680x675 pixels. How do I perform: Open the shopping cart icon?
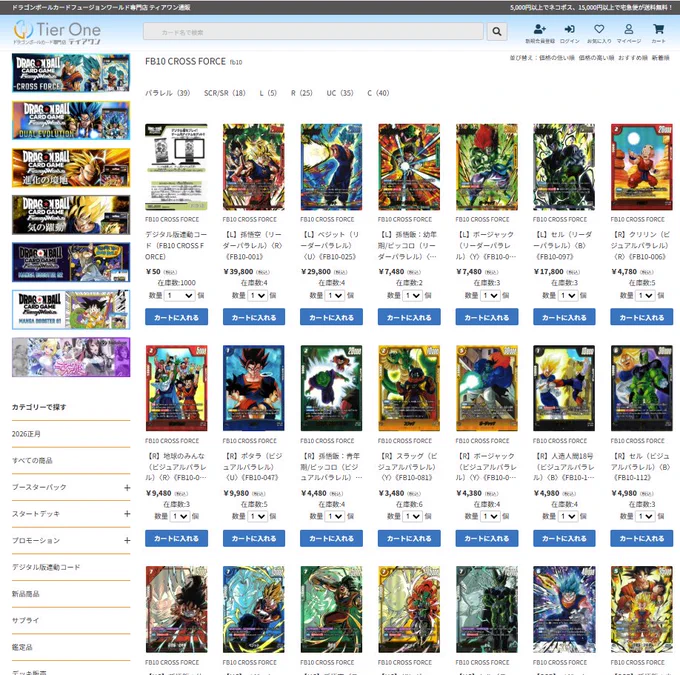click(x=658, y=29)
